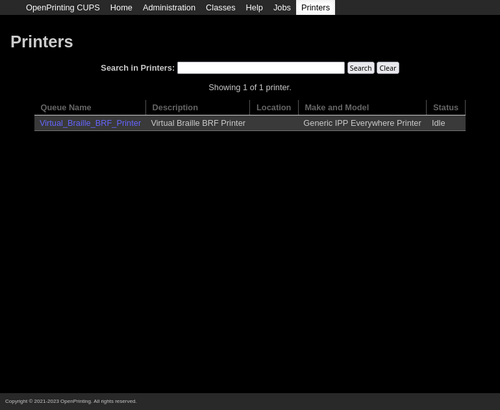Sort by Description column header
This screenshot has width=500, height=410.
coord(175,107)
